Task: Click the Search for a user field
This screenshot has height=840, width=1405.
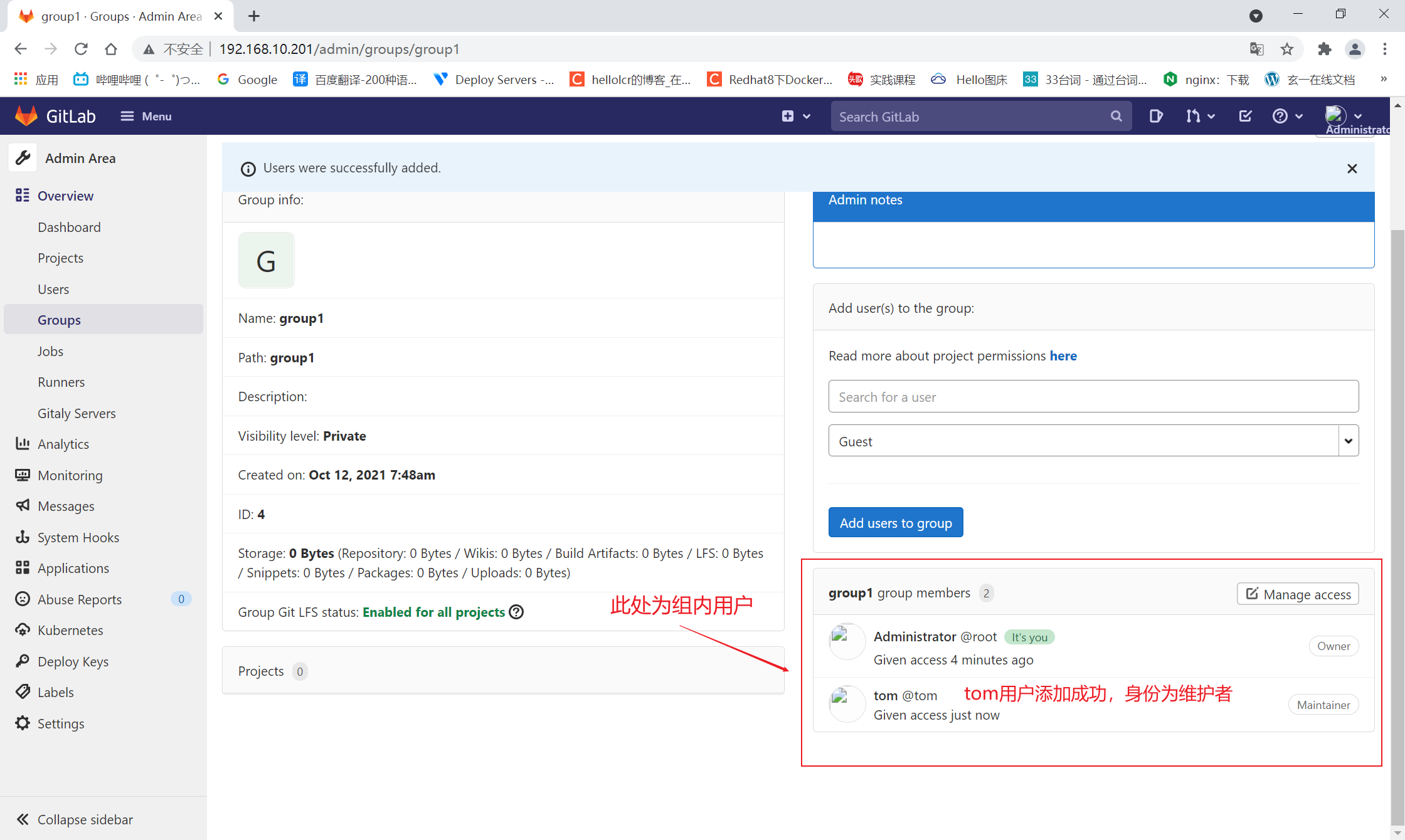Action: point(1093,396)
